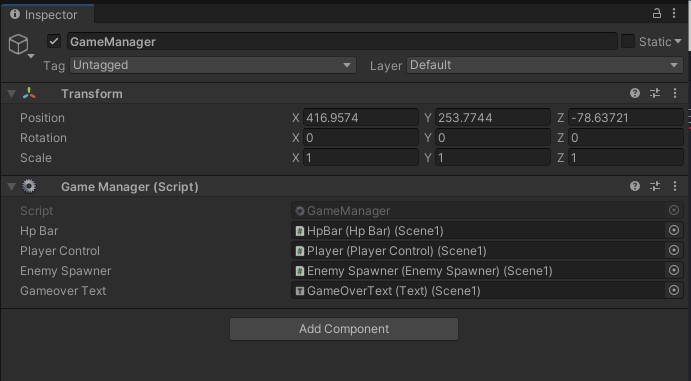Edit the GameManager object name field
Viewport: 691px width, 381px height.
coord(342,41)
